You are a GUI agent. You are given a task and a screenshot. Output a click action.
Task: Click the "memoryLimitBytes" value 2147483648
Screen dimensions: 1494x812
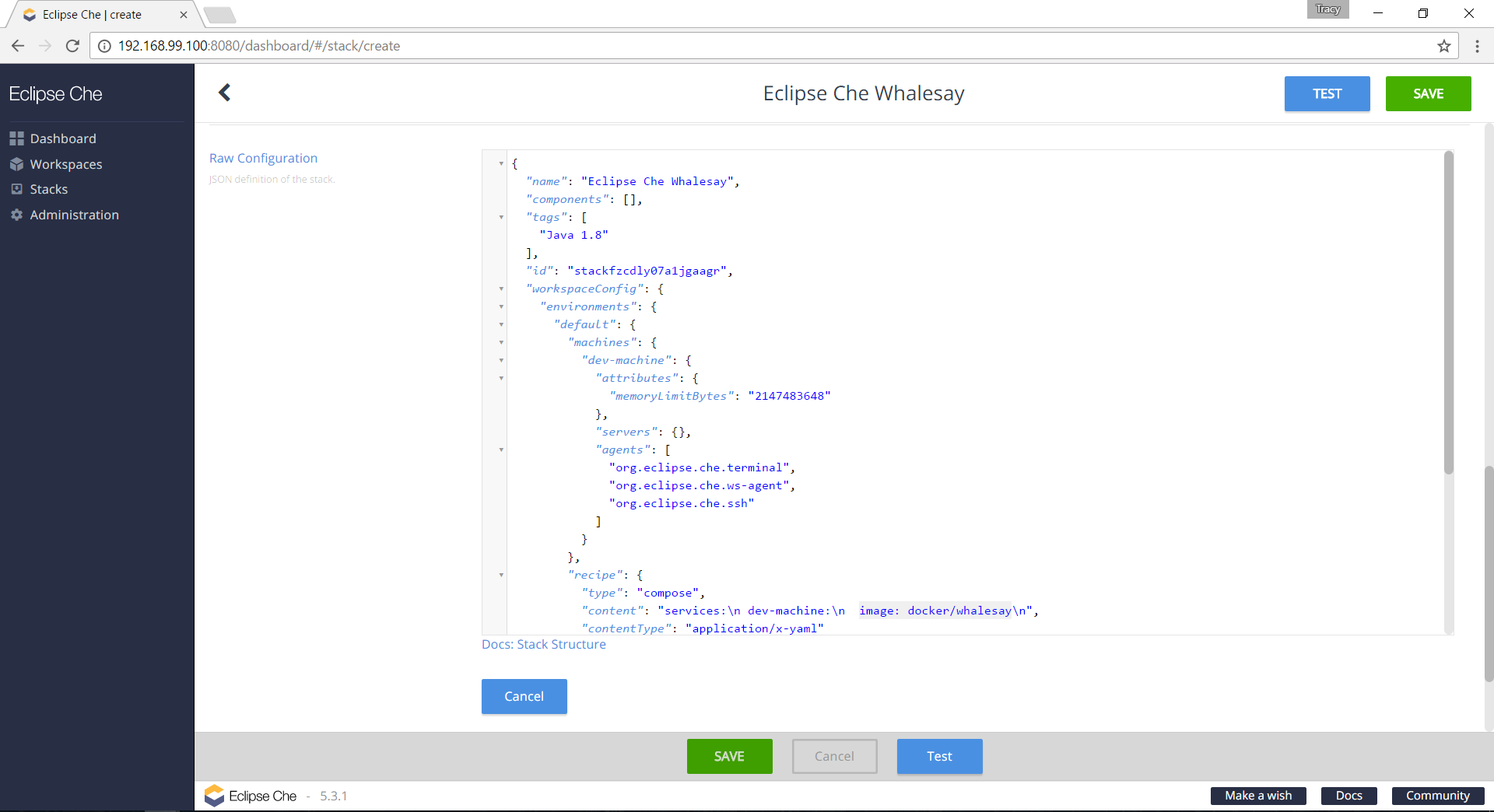[x=789, y=396]
